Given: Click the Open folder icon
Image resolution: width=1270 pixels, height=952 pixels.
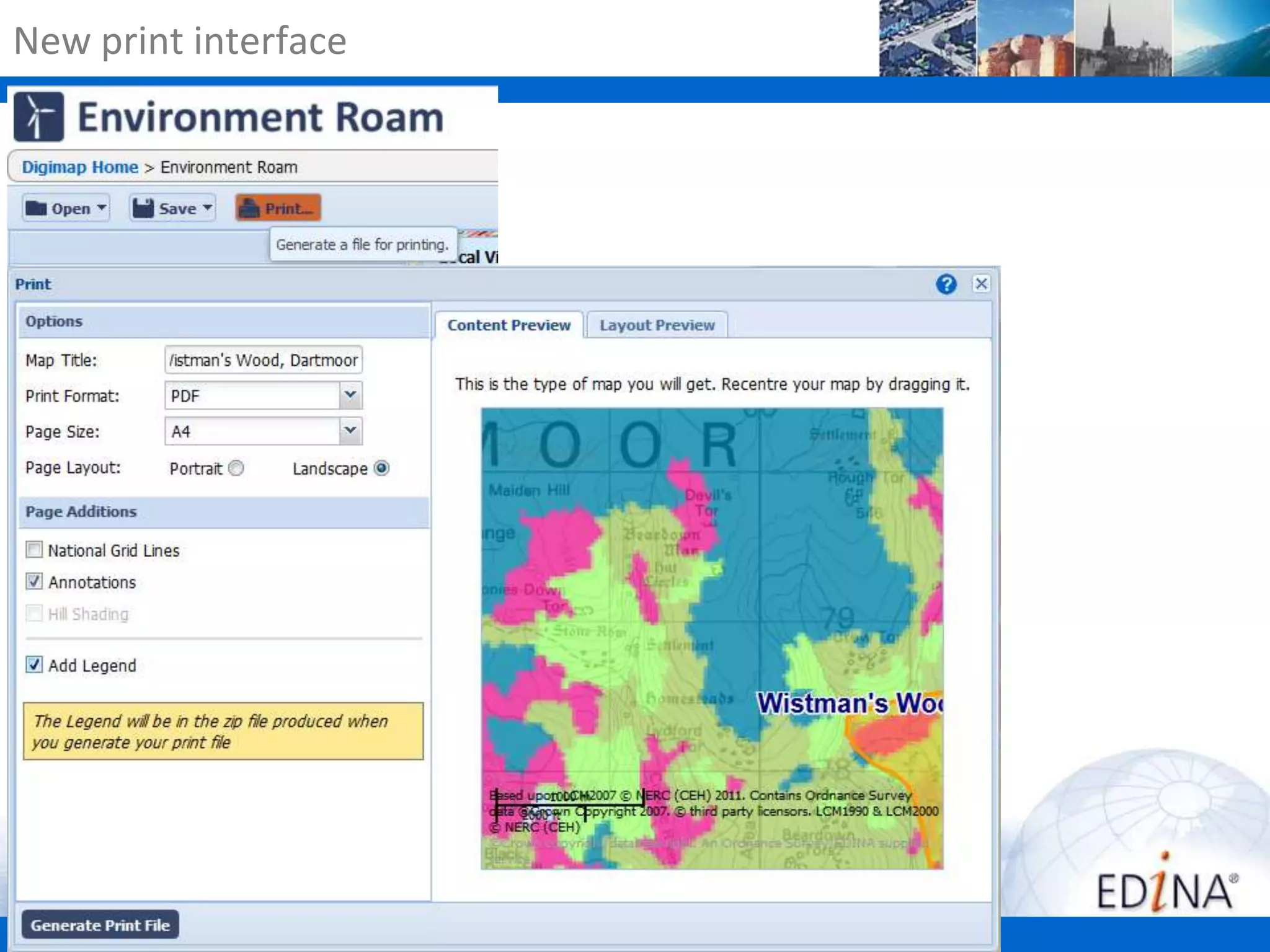Looking at the screenshot, I should point(37,208).
